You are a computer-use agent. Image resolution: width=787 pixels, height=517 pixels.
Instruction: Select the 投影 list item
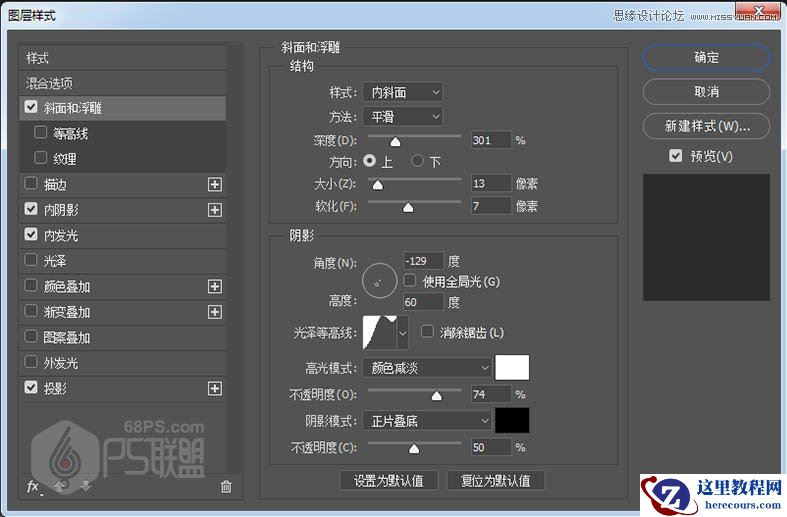(122, 389)
